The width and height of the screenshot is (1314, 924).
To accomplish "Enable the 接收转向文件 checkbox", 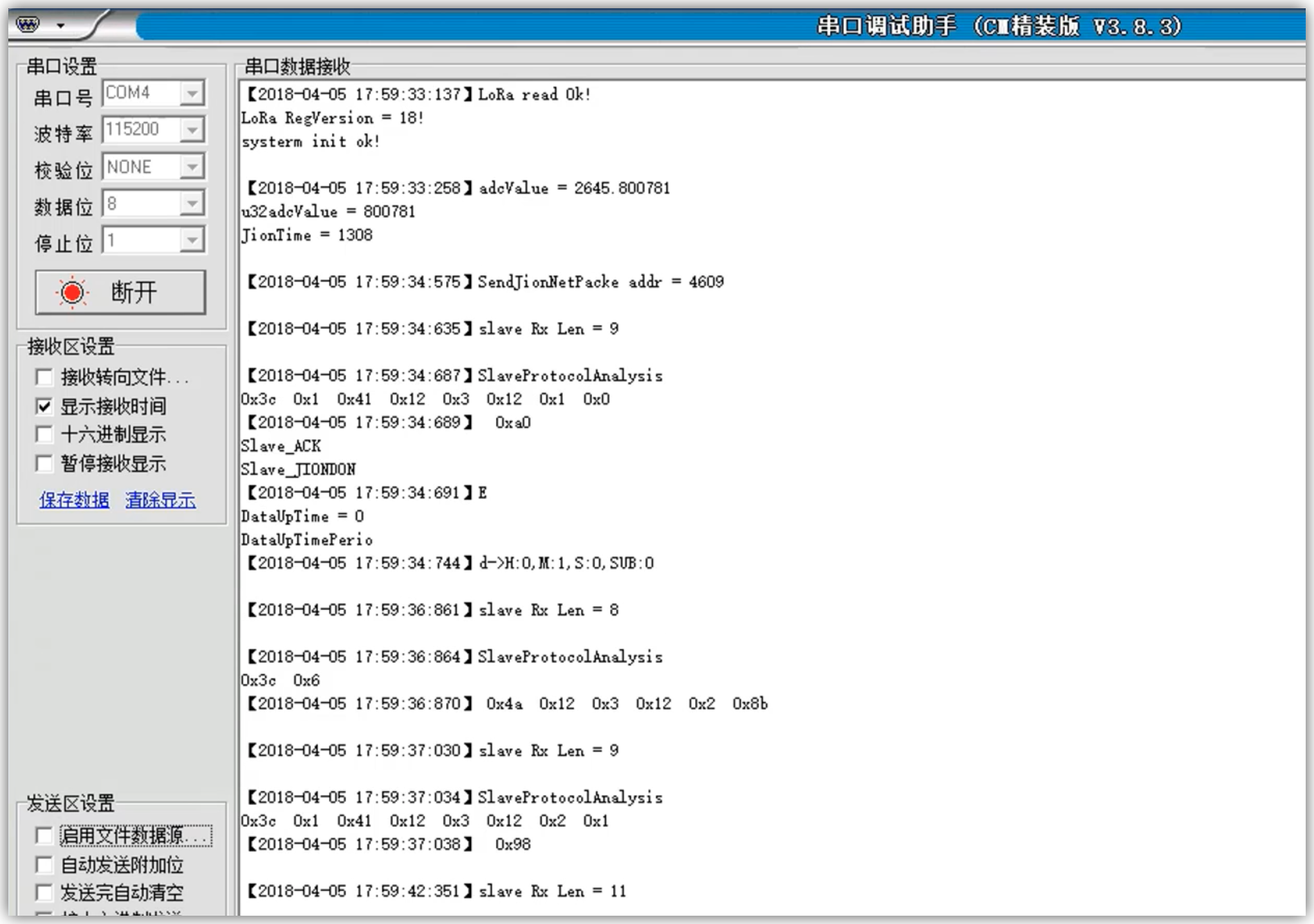I will (44, 377).
